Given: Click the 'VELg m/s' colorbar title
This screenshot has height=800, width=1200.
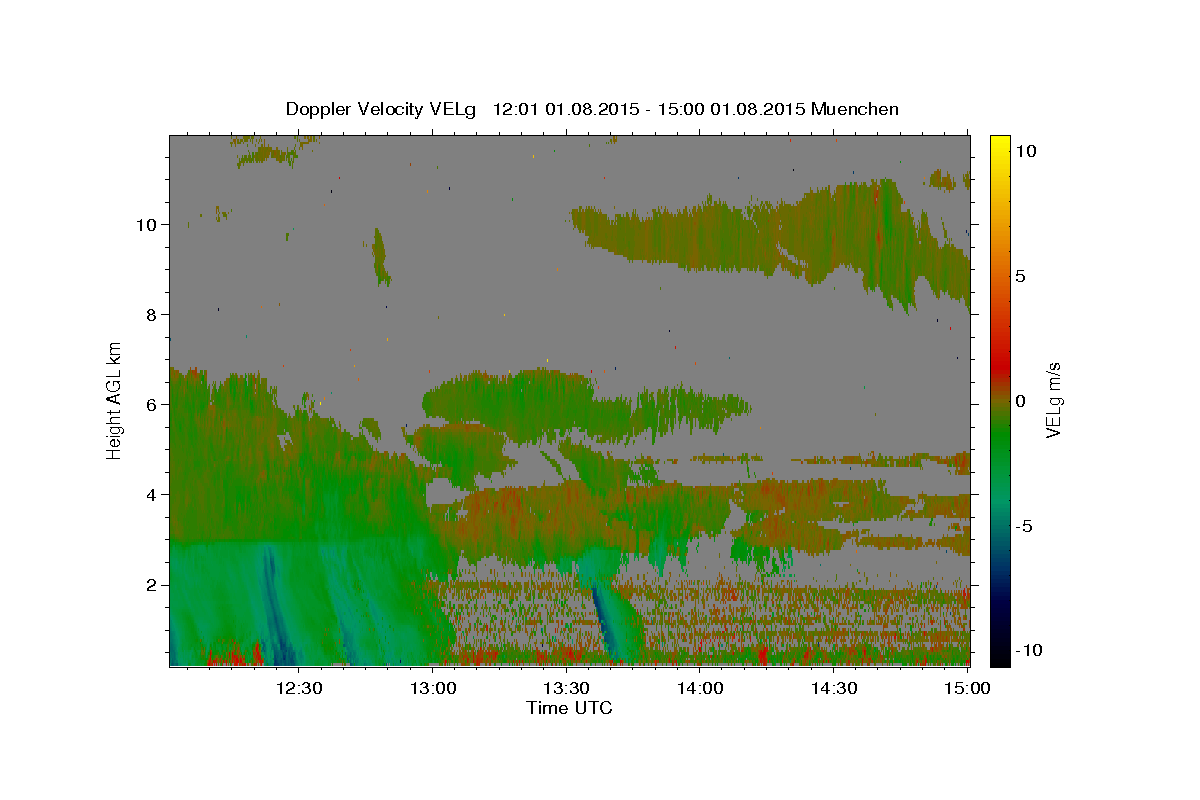Looking at the screenshot, I should (x=1055, y=400).
